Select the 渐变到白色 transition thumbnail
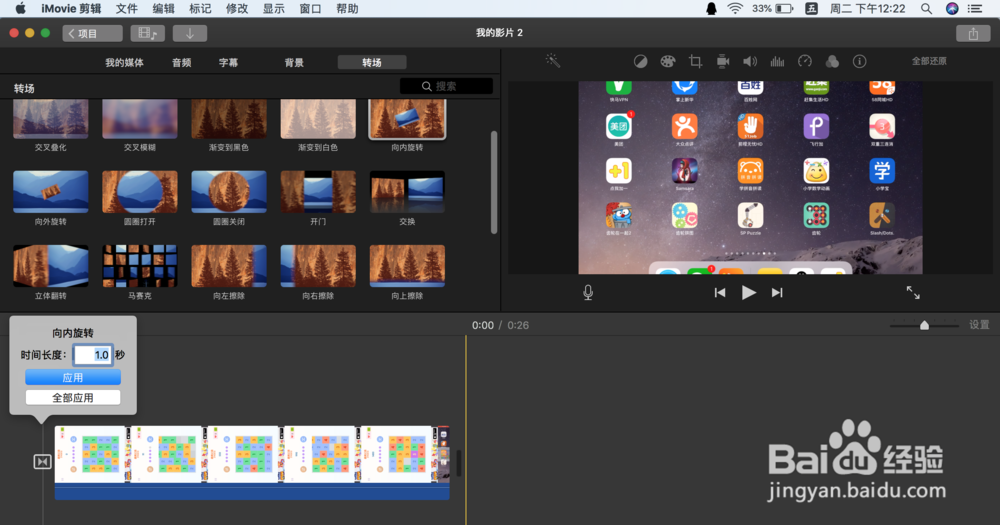Viewport: 1000px width, 525px height. click(318, 119)
